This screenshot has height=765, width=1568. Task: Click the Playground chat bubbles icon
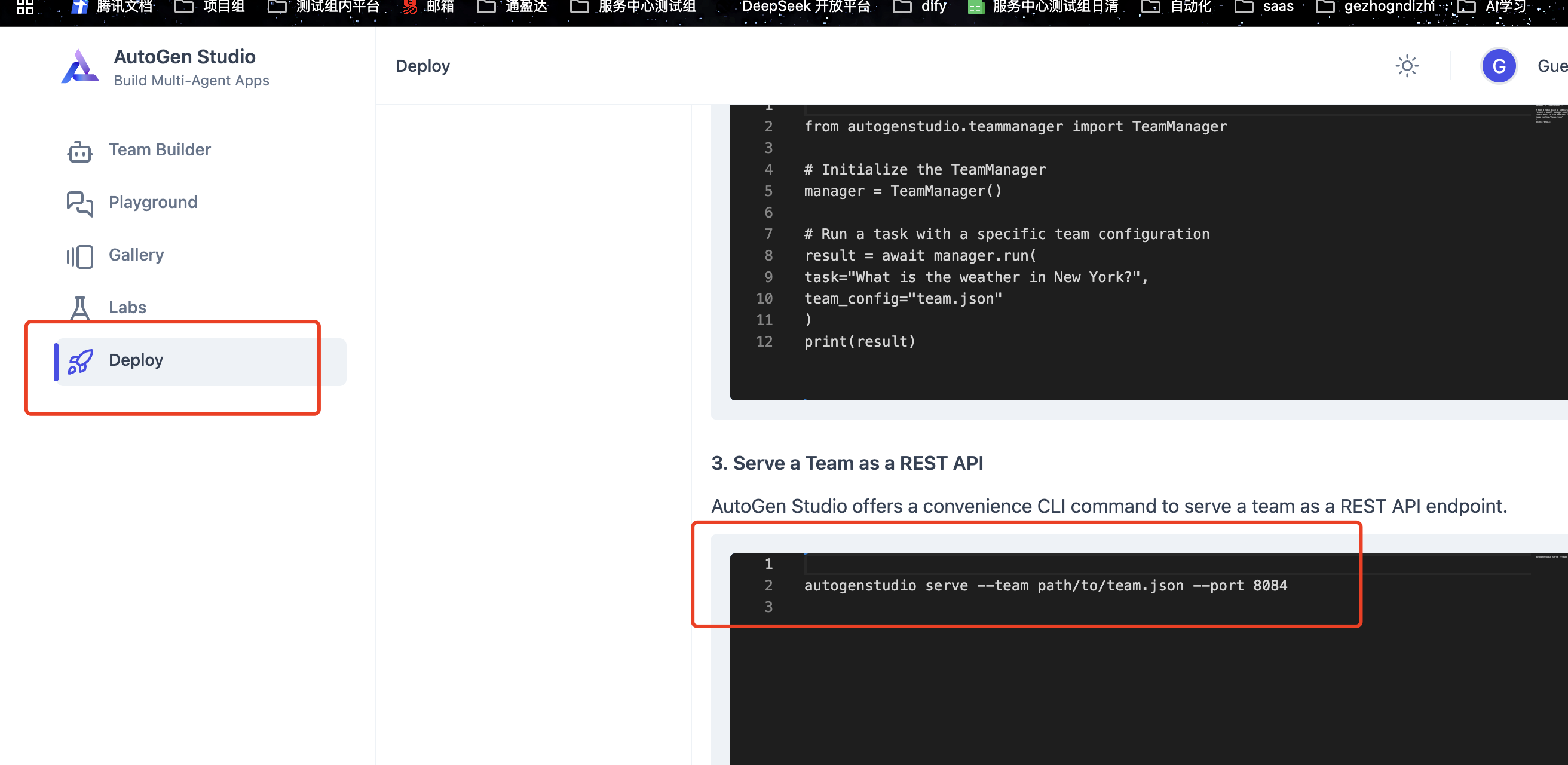[x=79, y=203]
